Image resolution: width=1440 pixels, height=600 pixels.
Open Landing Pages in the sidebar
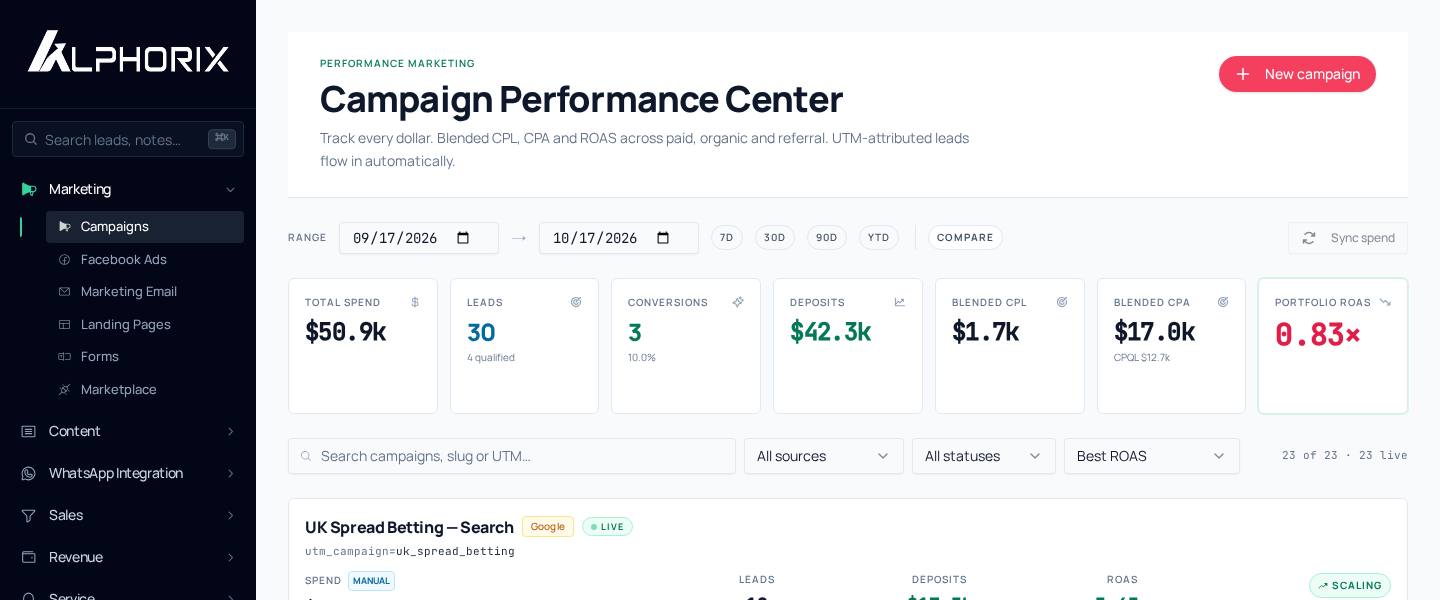tap(145, 325)
